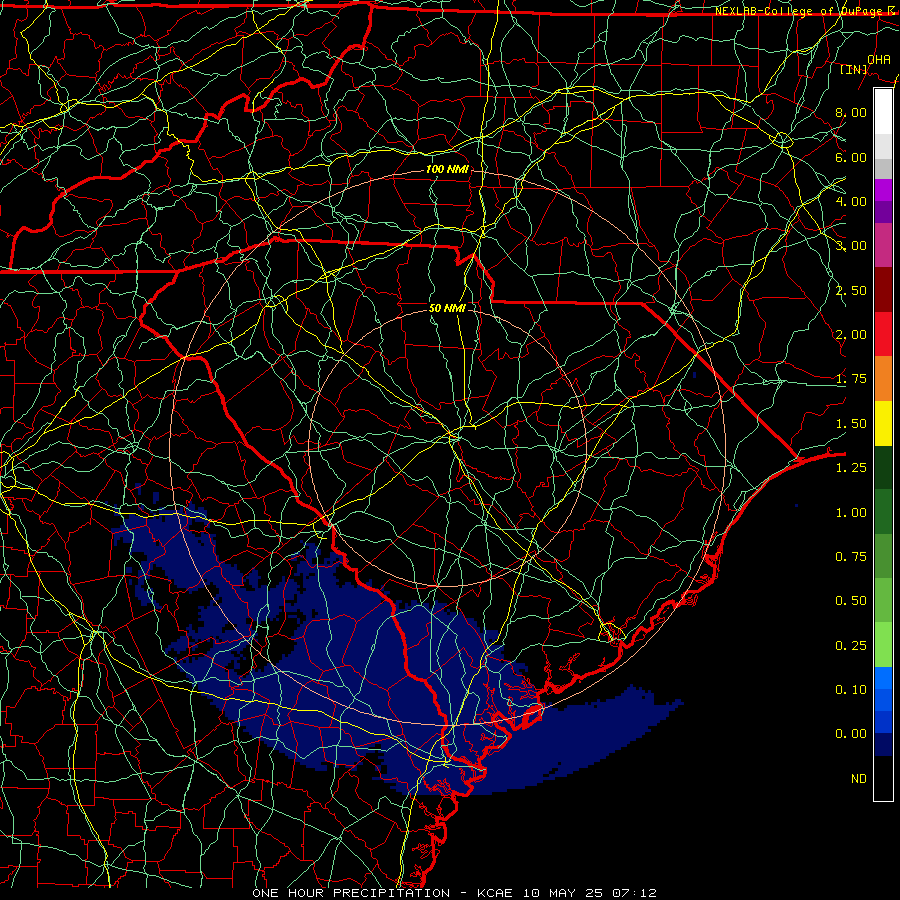Click the ND legend label

click(x=859, y=779)
